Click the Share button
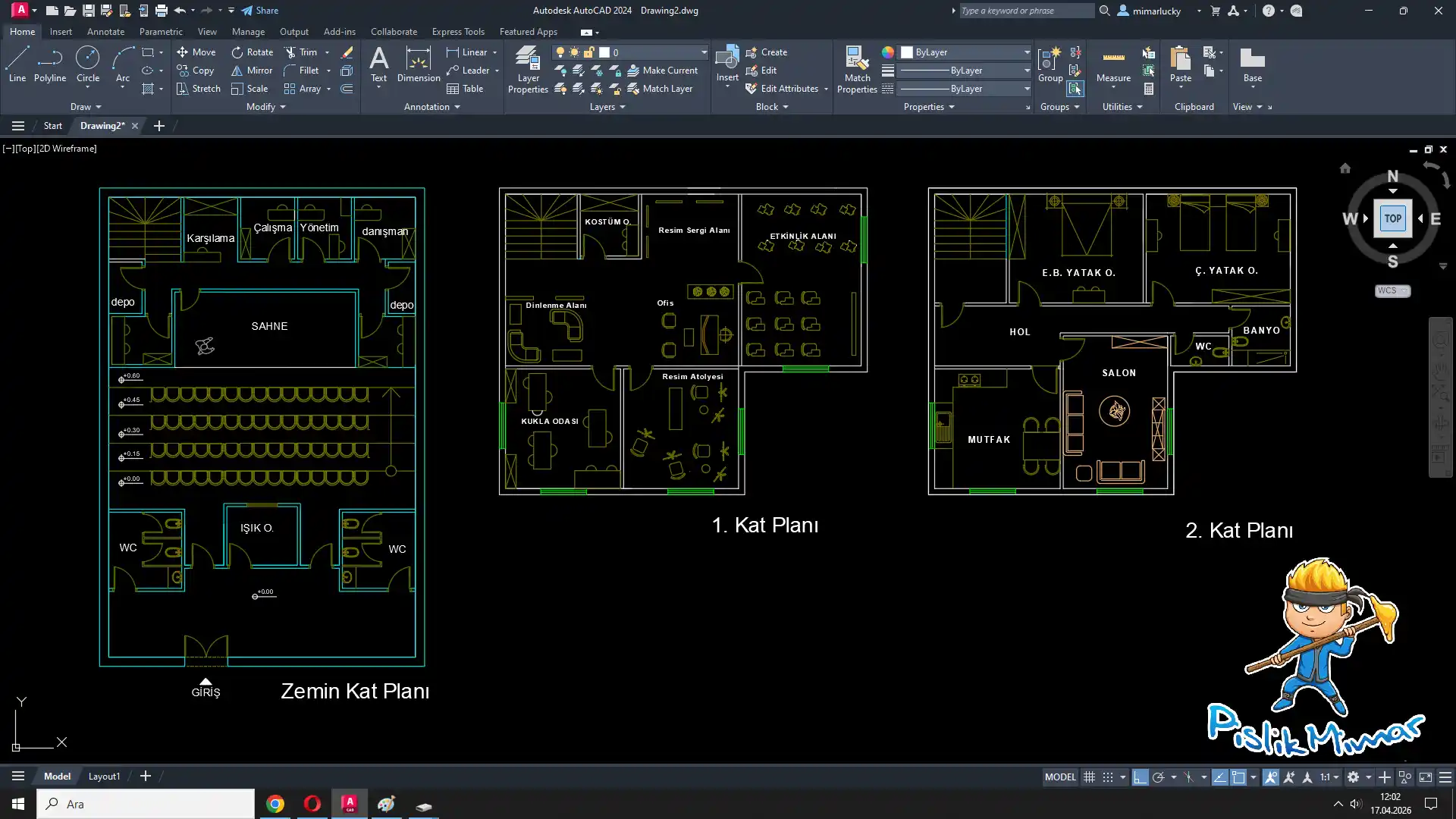 [260, 11]
